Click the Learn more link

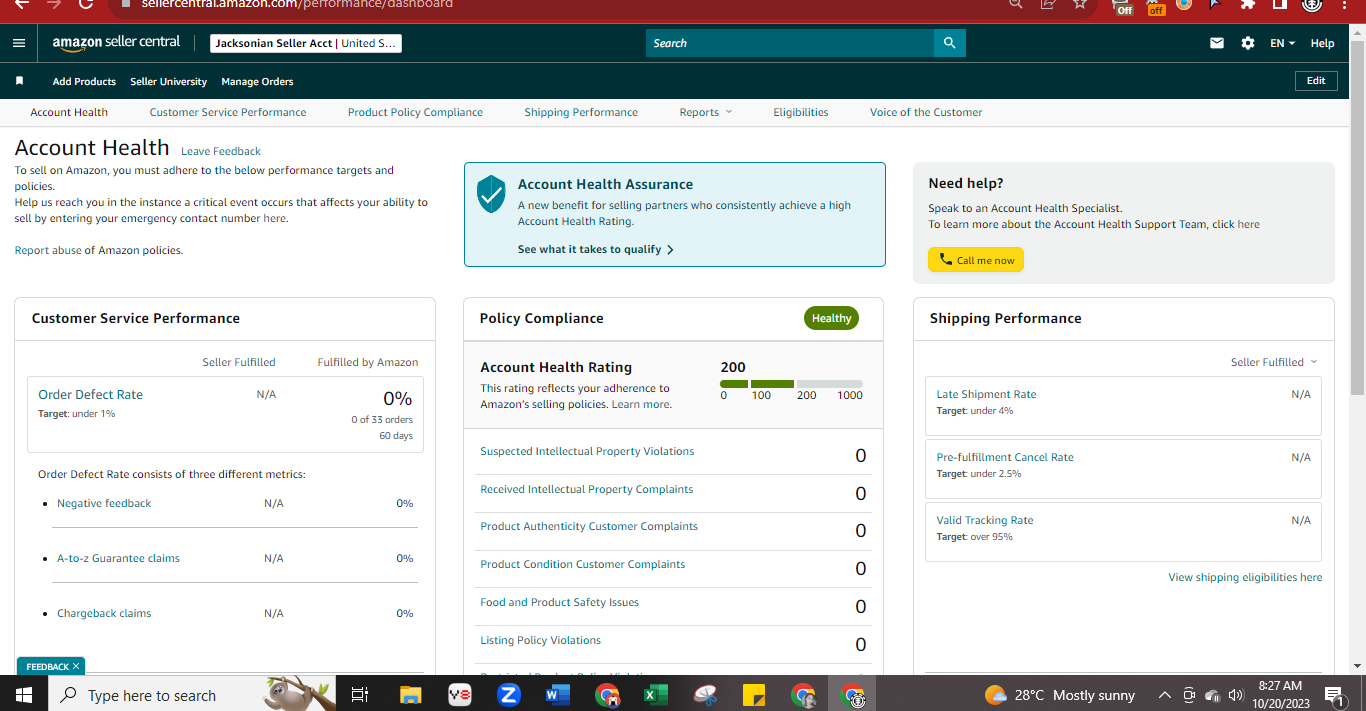coord(641,404)
